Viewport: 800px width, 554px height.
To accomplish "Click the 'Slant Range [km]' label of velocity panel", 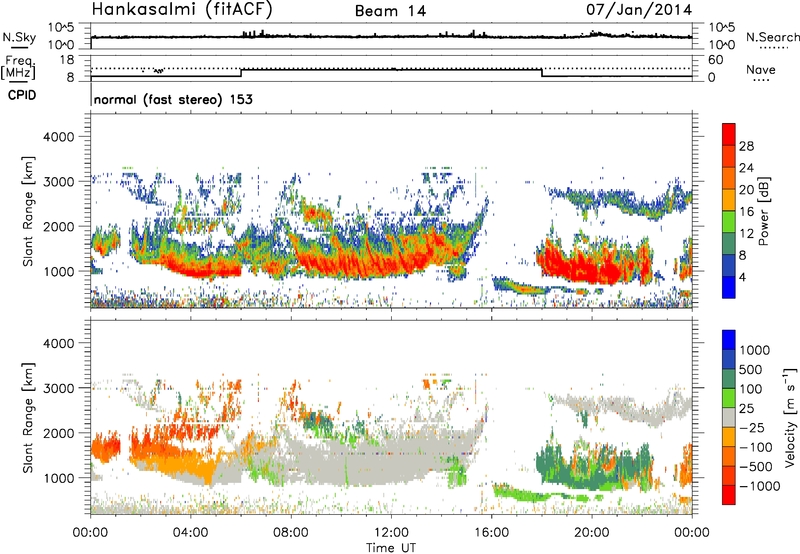I will (x=28, y=418).
